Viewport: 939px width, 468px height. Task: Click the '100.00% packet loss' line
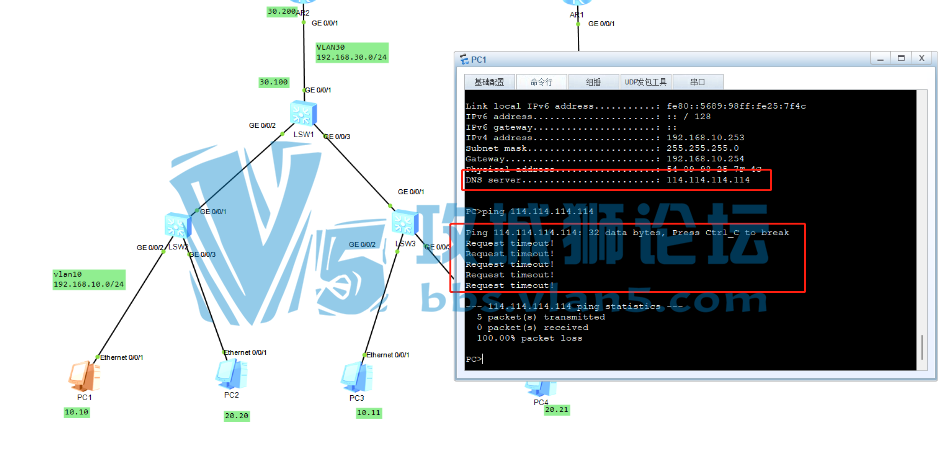[529, 339]
